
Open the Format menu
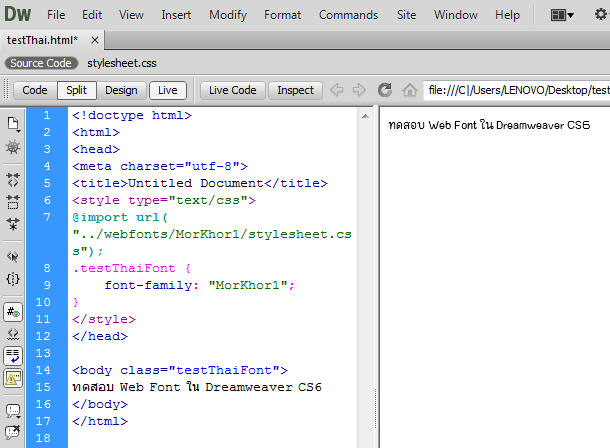coord(282,15)
